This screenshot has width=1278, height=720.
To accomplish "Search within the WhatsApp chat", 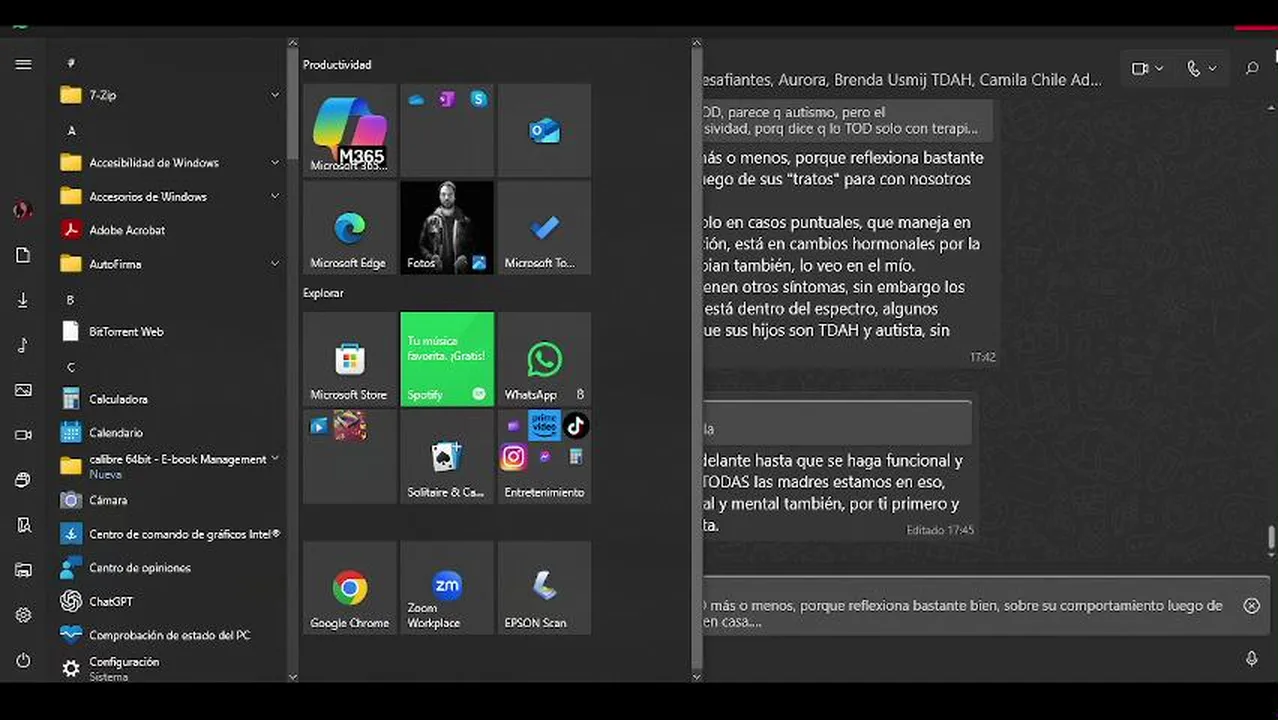I will coord(1252,69).
